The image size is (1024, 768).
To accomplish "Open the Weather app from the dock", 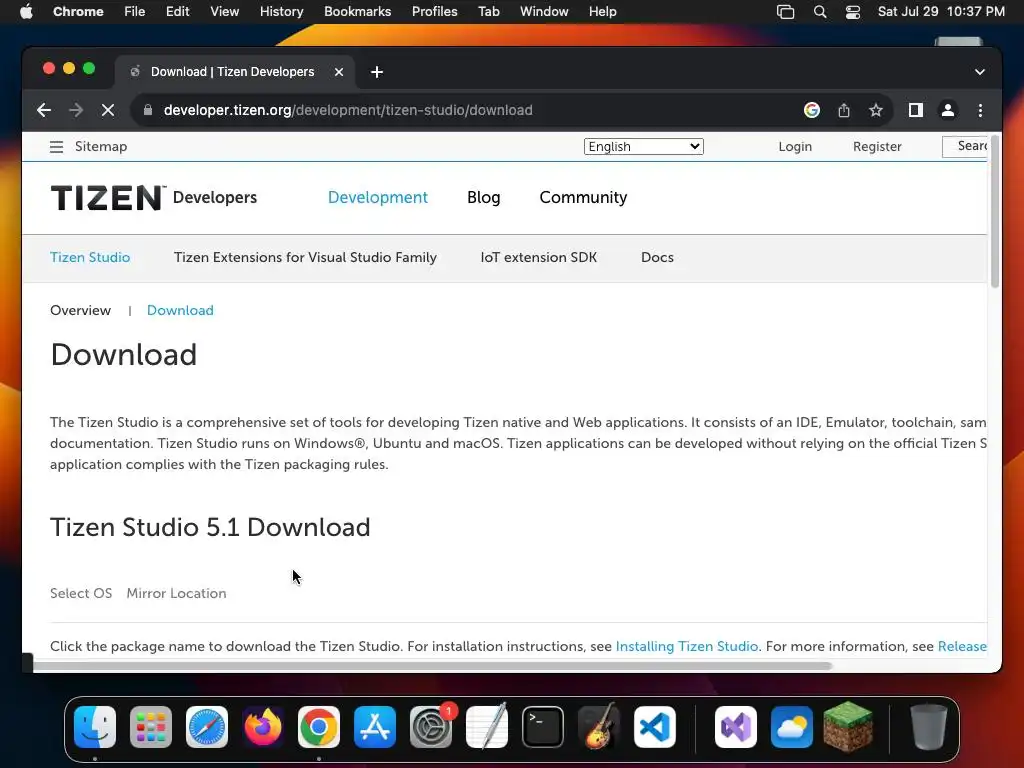I will (x=792, y=727).
